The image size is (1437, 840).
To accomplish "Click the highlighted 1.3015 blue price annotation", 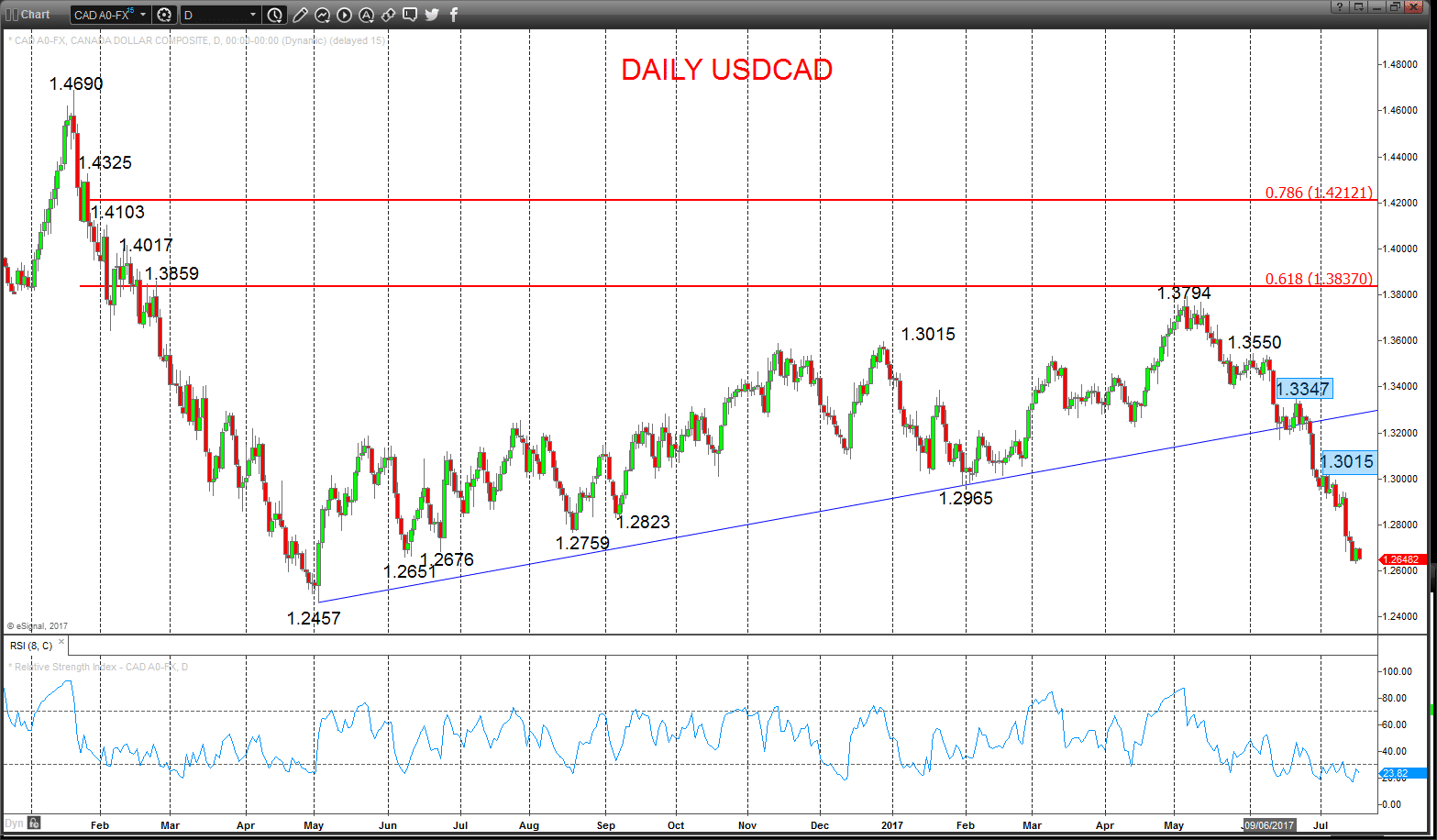I will (1348, 461).
